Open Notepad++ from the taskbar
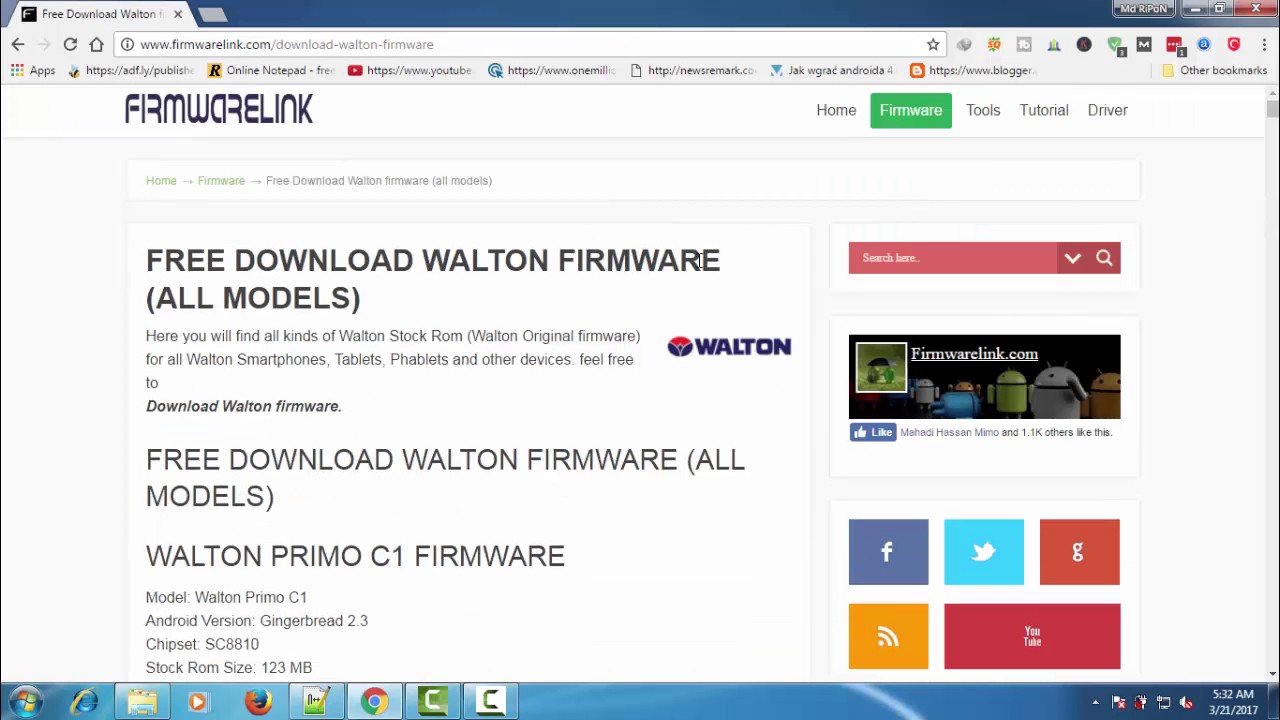 316,702
